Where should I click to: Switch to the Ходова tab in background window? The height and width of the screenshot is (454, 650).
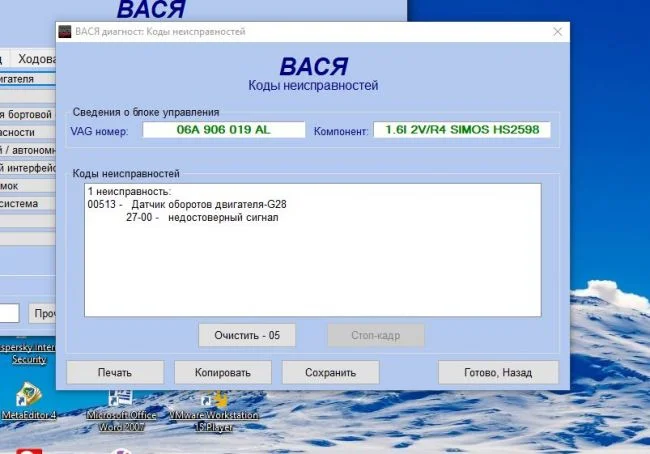click(36, 59)
